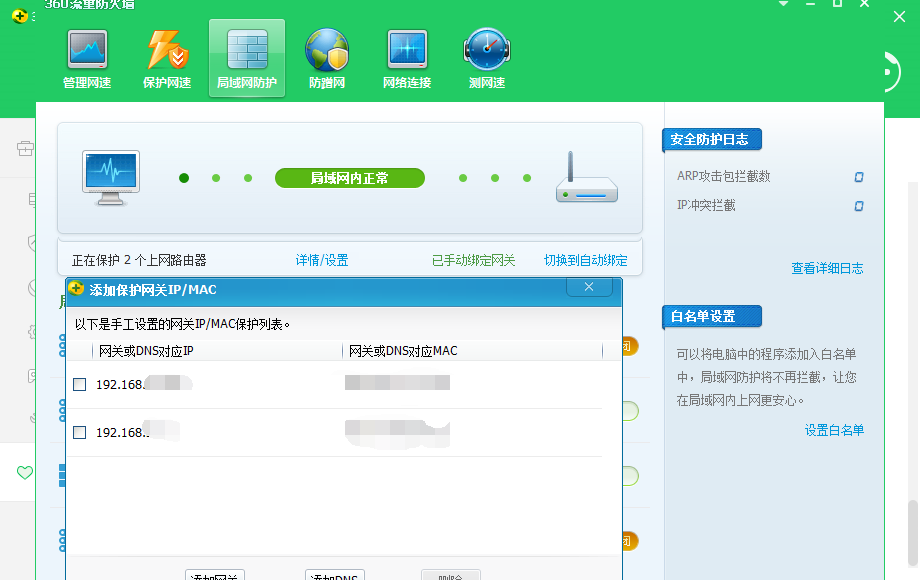Click the computer monitor icon
Viewport: 920px width, 580px height.
click(111, 178)
